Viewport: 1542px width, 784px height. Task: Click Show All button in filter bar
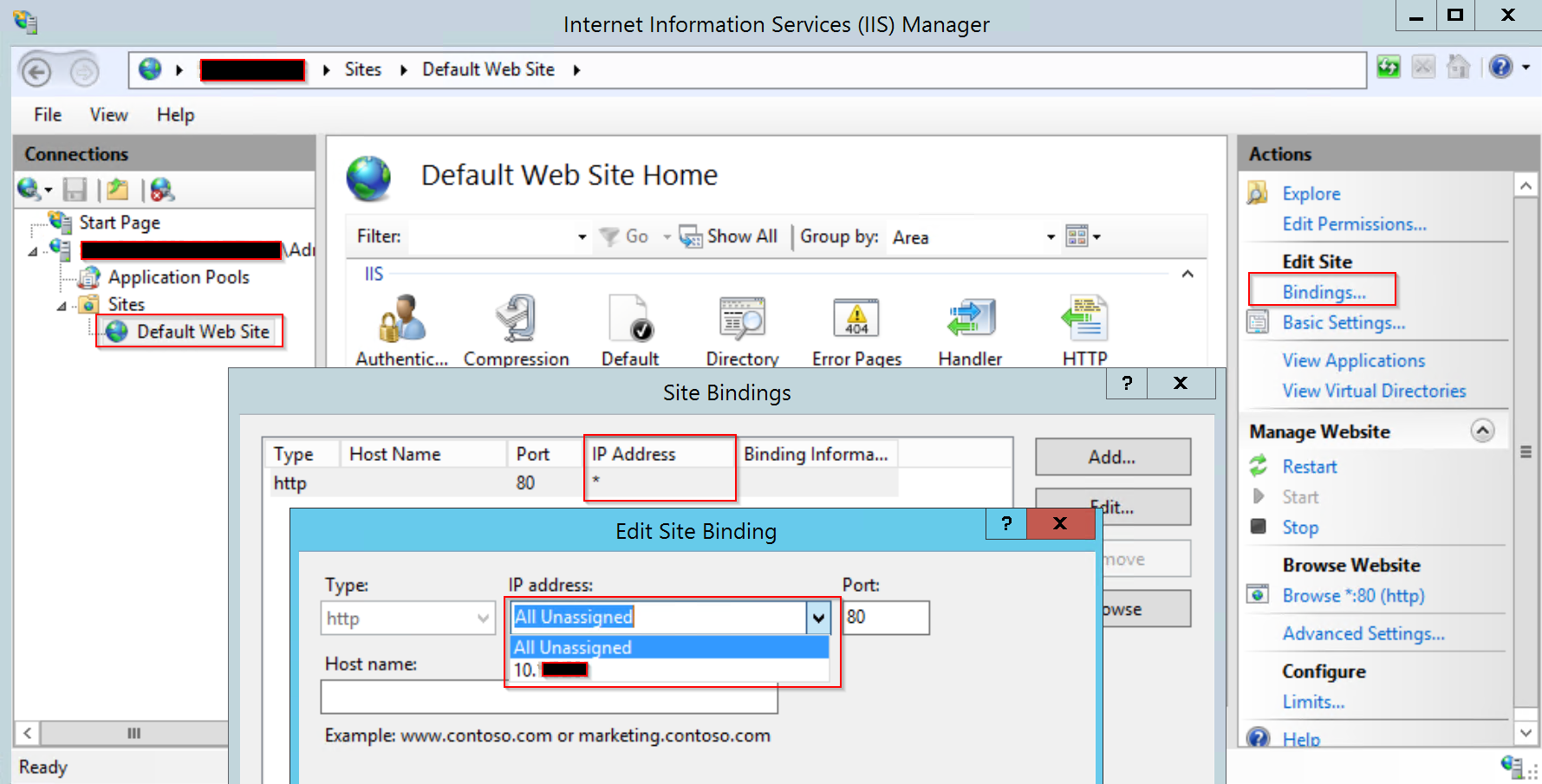tap(728, 236)
